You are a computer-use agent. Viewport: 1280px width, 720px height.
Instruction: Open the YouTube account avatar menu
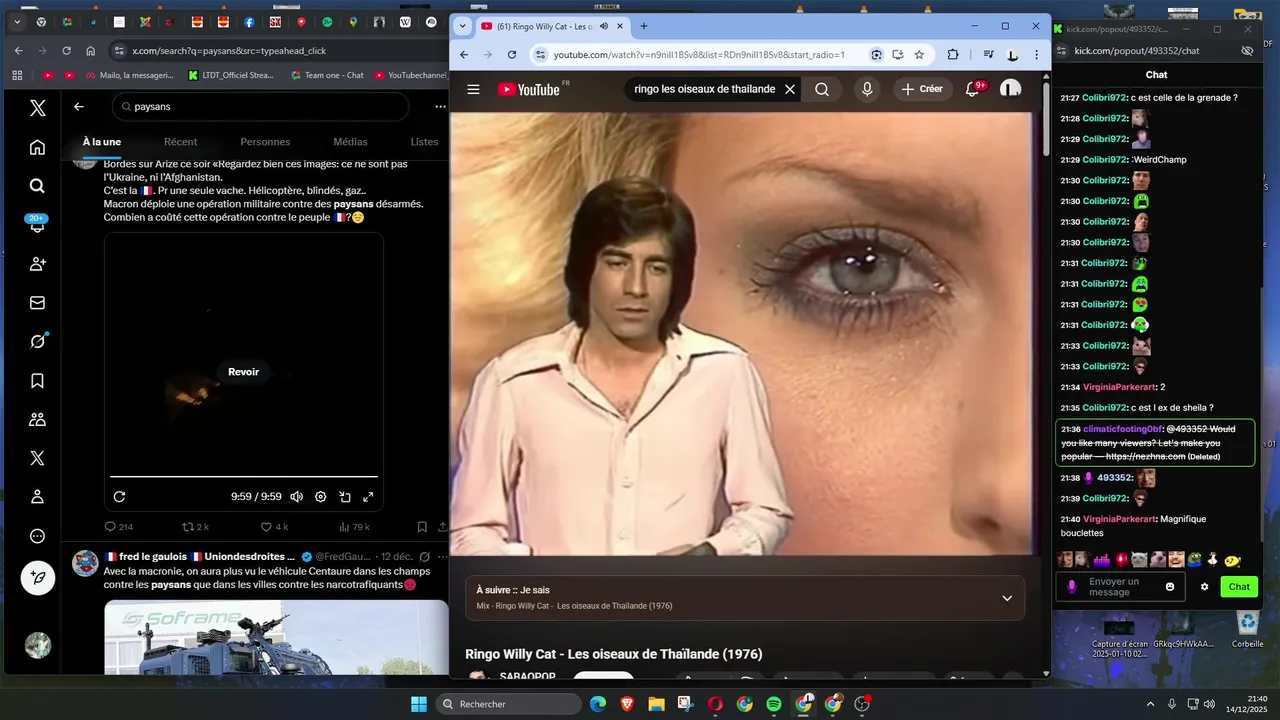click(x=1010, y=89)
